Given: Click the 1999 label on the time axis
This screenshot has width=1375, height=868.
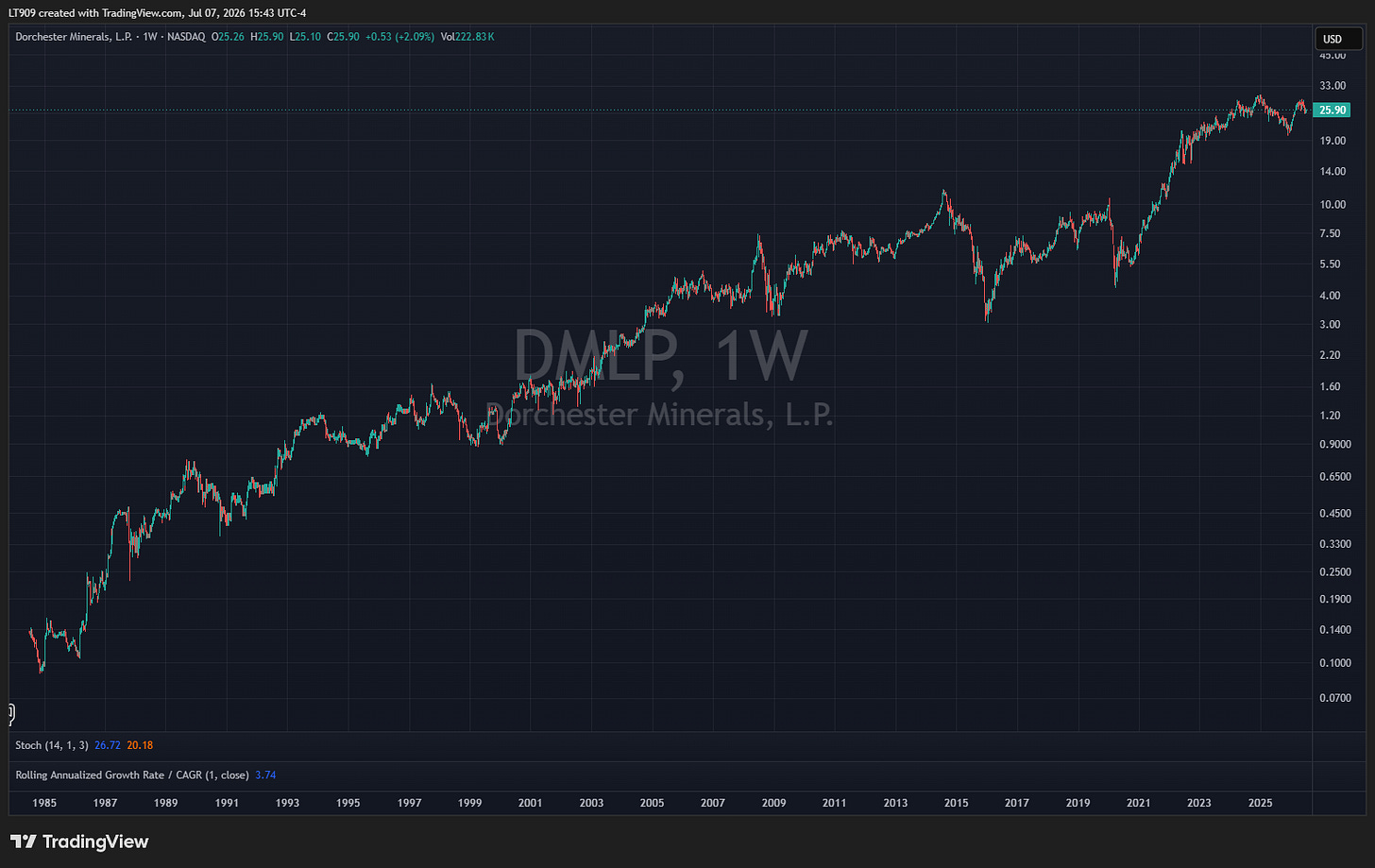Looking at the screenshot, I should pos(469,803).
